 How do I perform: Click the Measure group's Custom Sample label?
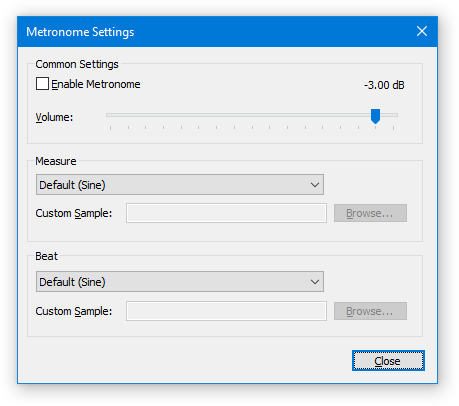pos(74,213)
